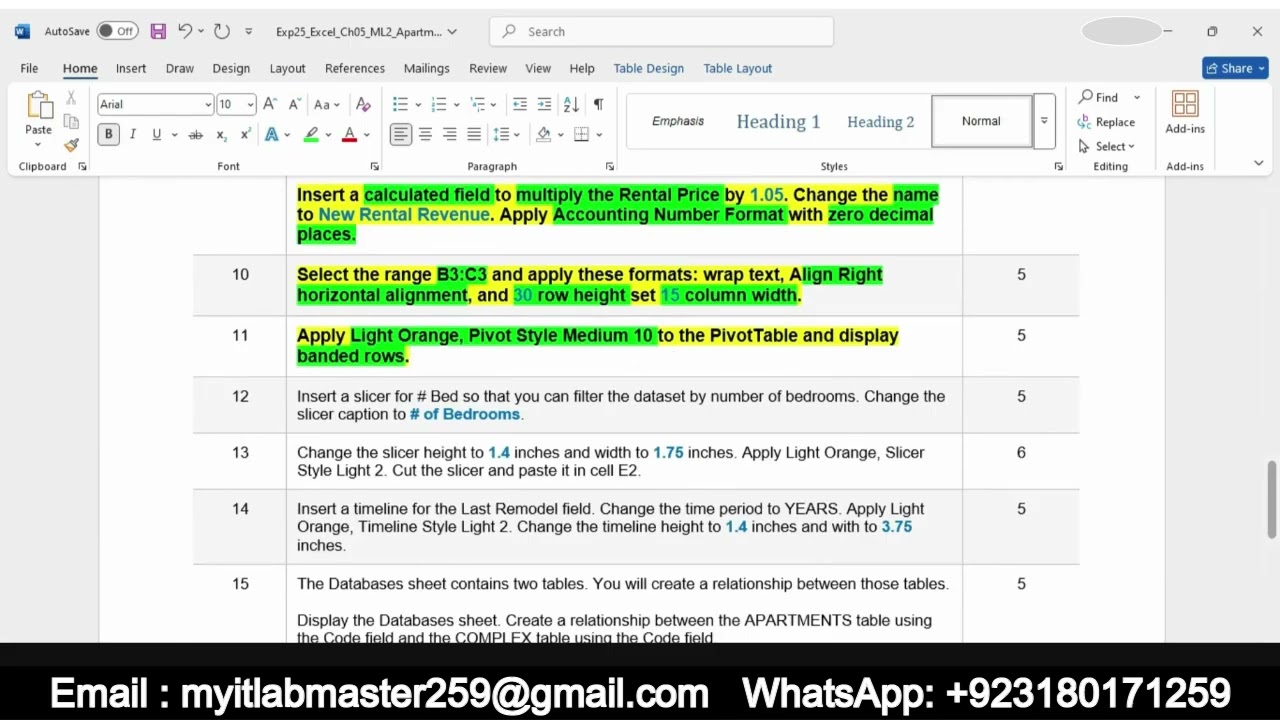
Task: Decrease font size with the shrink icon
Action: (x=295, y=104)
